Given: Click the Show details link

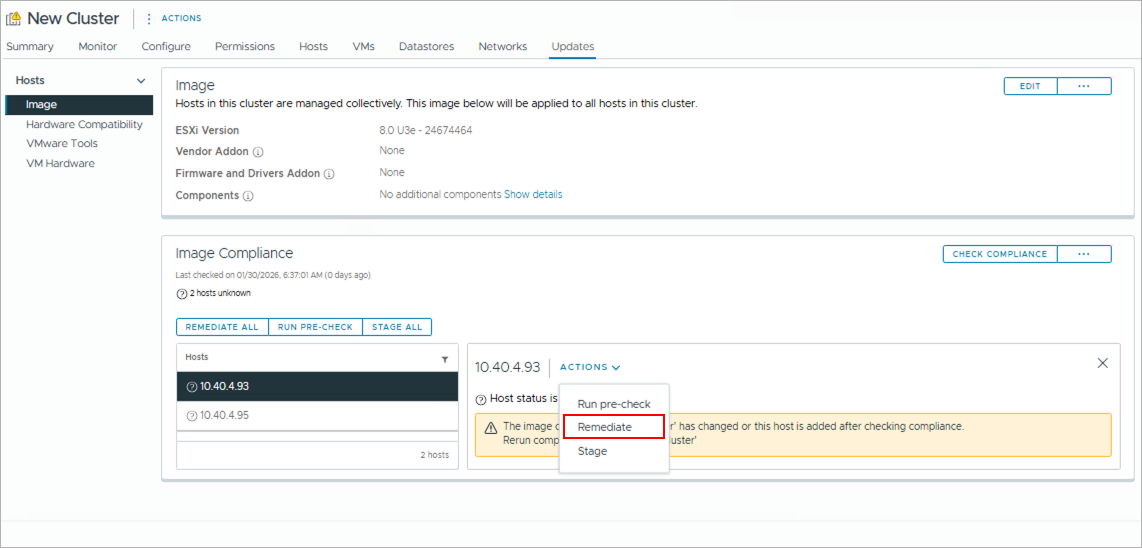Looking at the screenshot, I should (533, 195).
